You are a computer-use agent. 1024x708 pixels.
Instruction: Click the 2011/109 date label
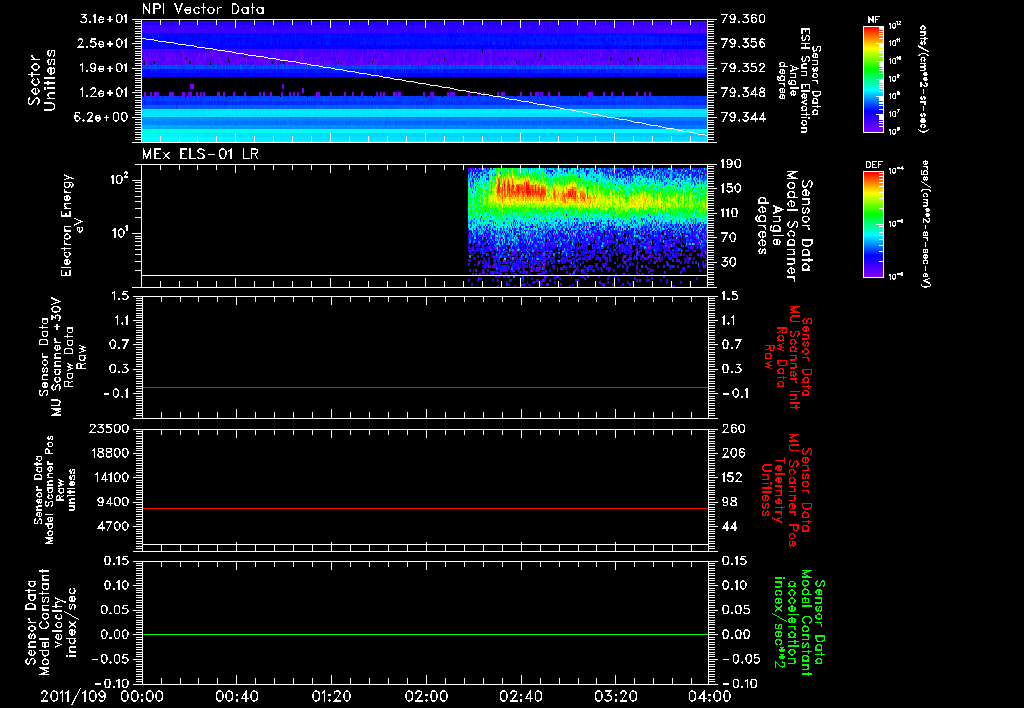point(72,696)
